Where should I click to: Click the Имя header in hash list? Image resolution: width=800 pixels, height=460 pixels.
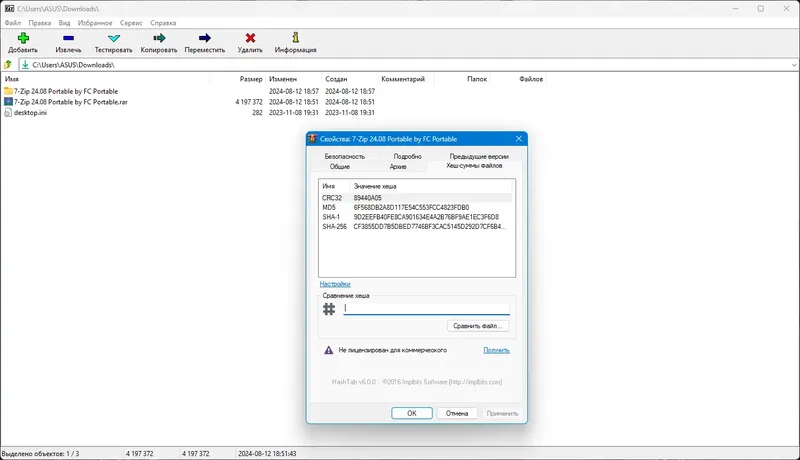[x=335, y=186]
